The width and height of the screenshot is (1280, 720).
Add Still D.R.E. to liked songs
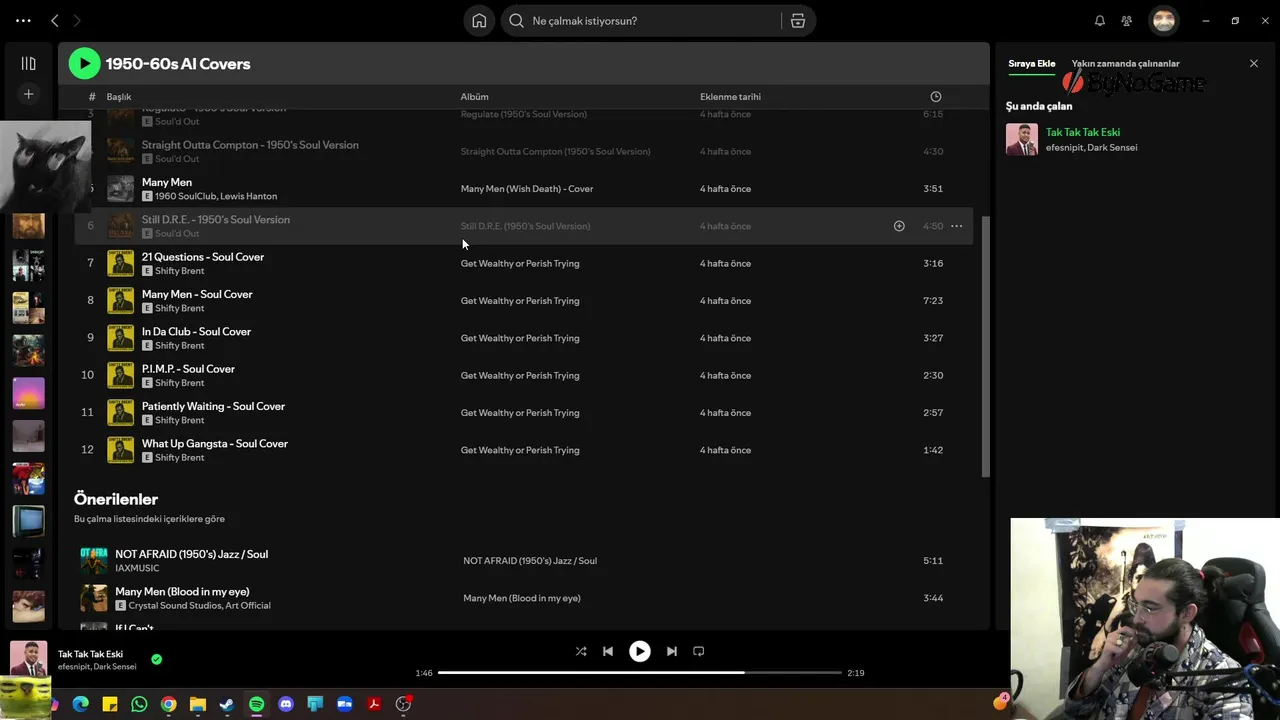point(899,226)
